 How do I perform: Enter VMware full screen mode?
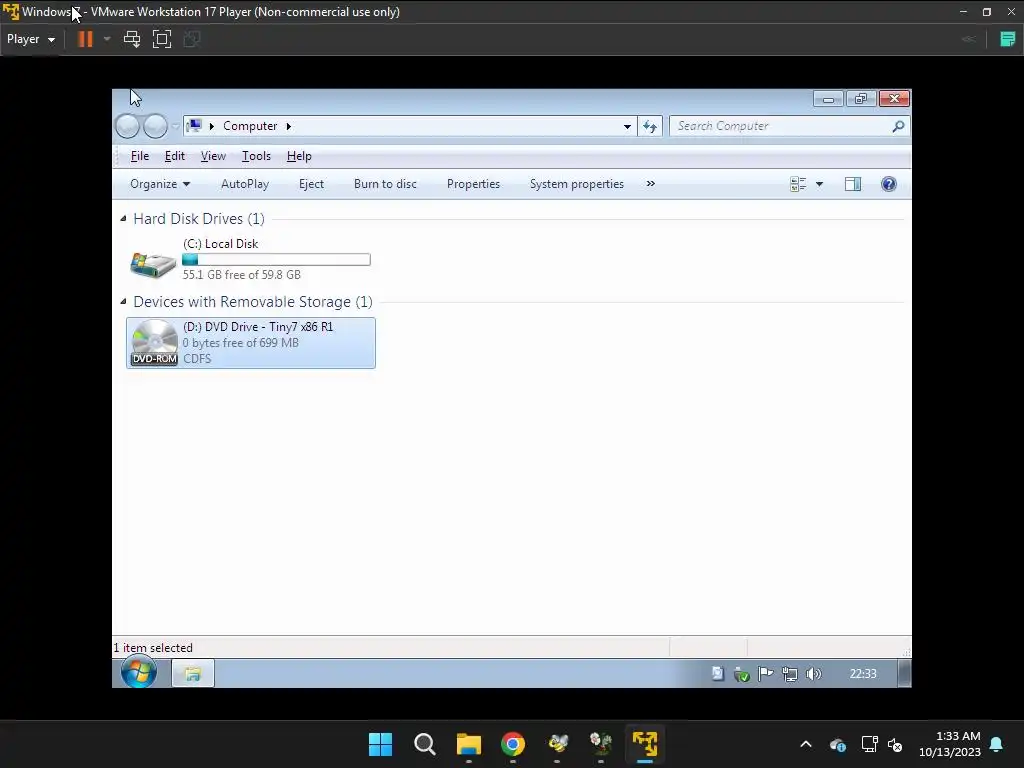tap(162, 39)
